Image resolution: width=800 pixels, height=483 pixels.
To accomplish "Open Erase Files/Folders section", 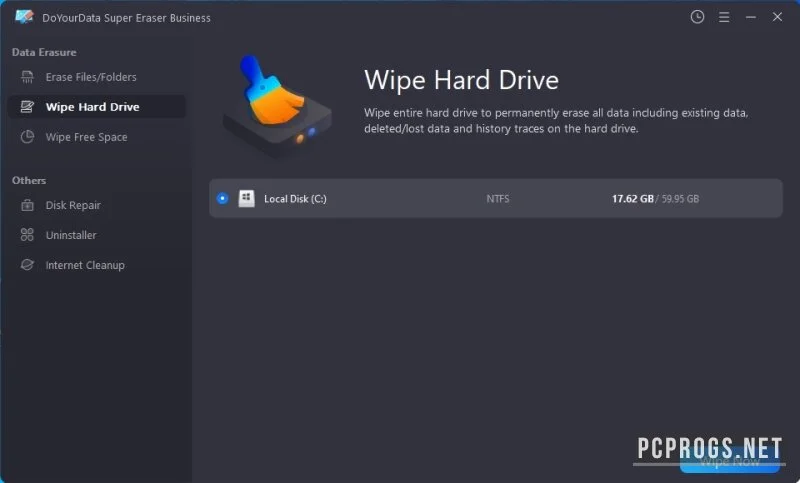I will coord(96,77).
